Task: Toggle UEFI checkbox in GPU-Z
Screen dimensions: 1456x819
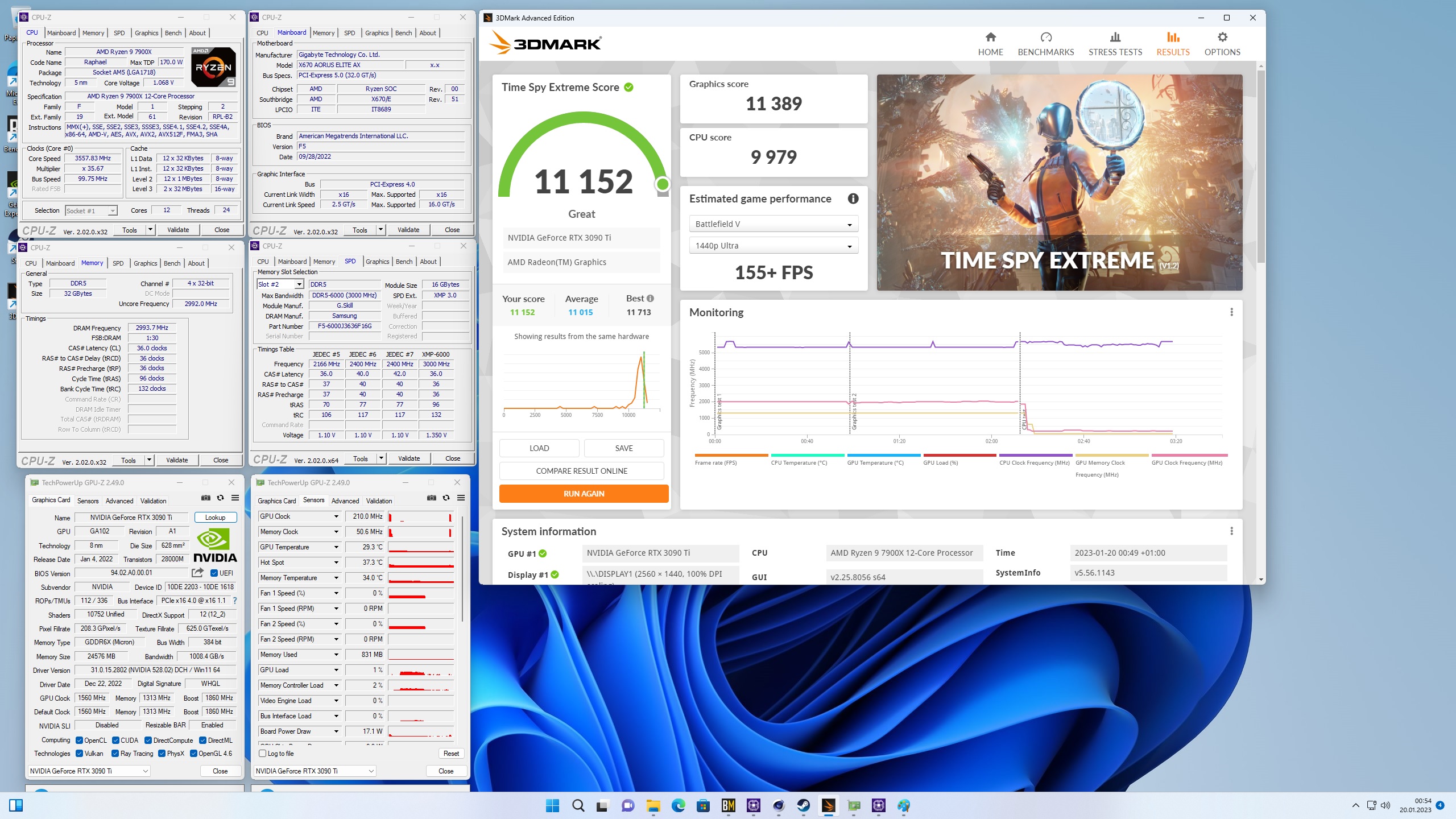Action: pyautogui.click(x=214, y=573)
